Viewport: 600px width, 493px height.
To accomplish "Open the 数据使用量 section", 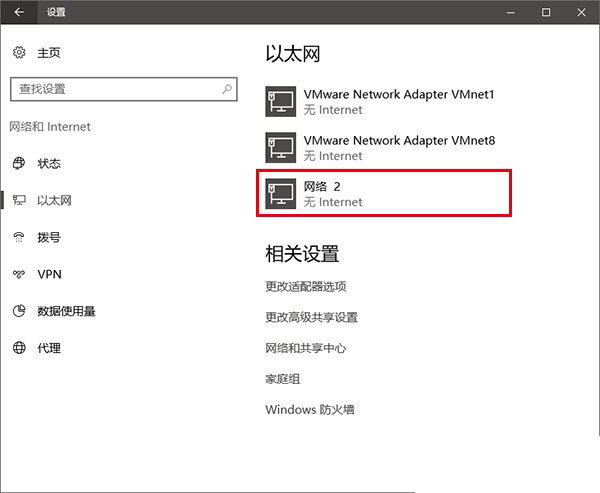I will click(66, 311).
